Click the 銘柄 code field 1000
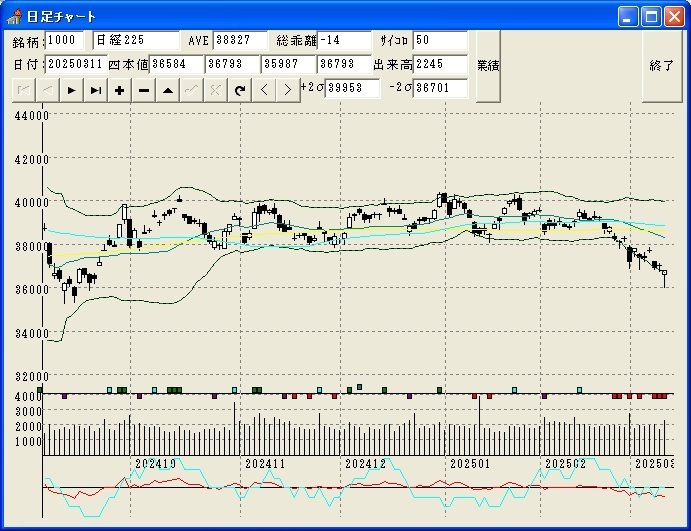Viewport: 691px width, 531px height. (67, 40)
